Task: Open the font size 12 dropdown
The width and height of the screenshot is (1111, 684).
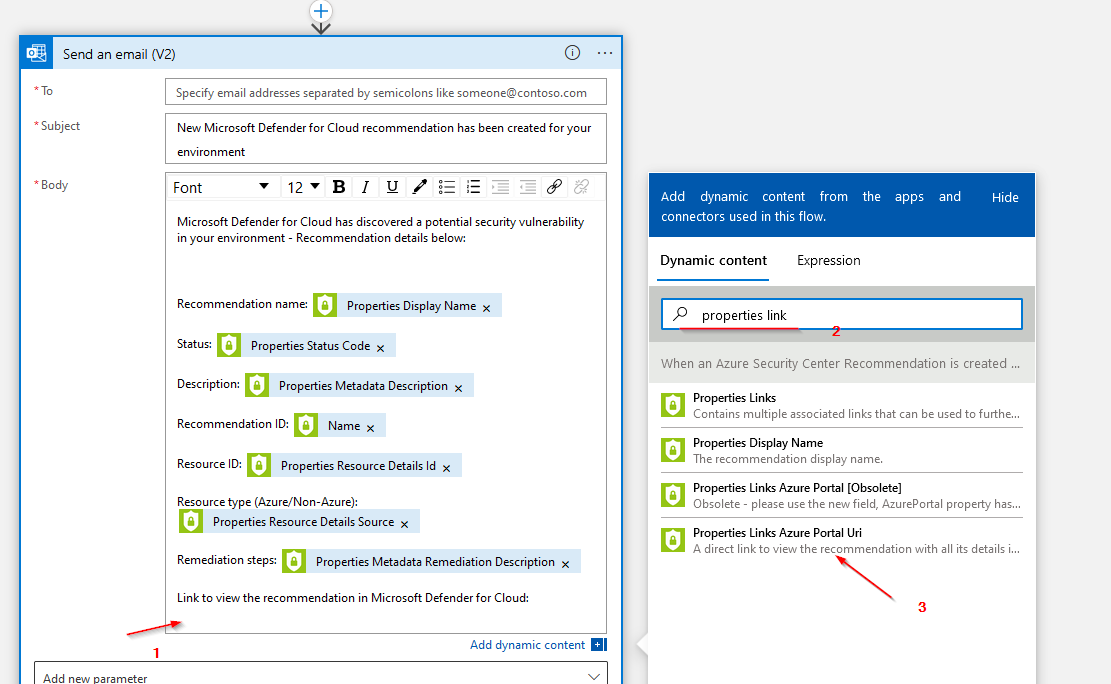Action: [x=303, y=187]
